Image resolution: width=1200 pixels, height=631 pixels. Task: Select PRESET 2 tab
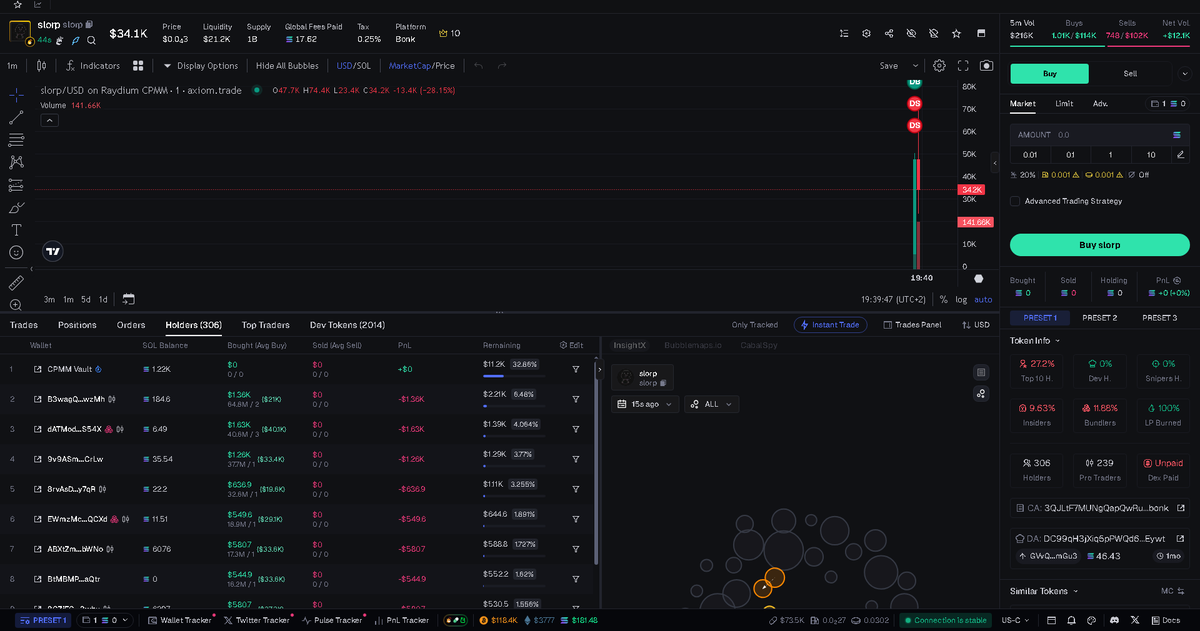(x=1099, y=317)
